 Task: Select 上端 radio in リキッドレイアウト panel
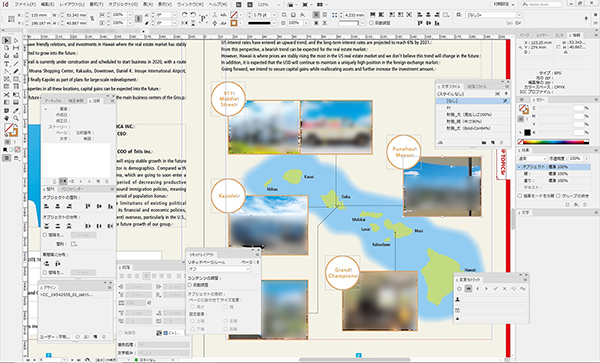point(193,321)
